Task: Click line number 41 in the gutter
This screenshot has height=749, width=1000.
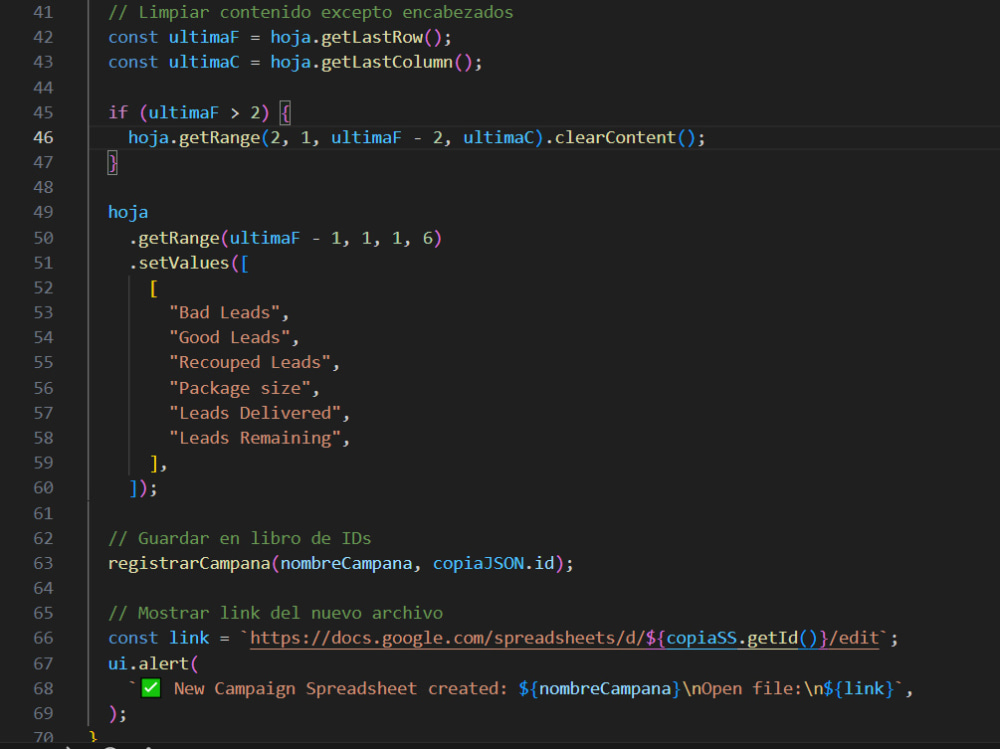Action: 43,13
